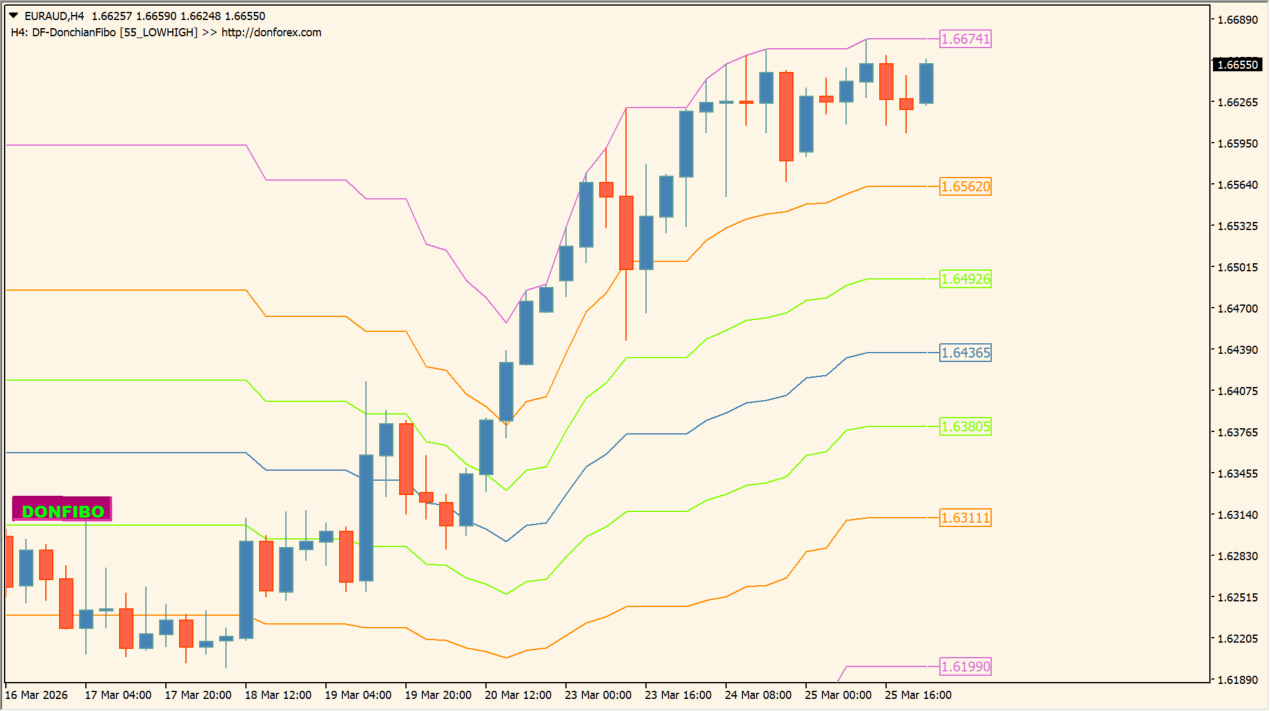Click the DONFIBO label button

(62, 511)
